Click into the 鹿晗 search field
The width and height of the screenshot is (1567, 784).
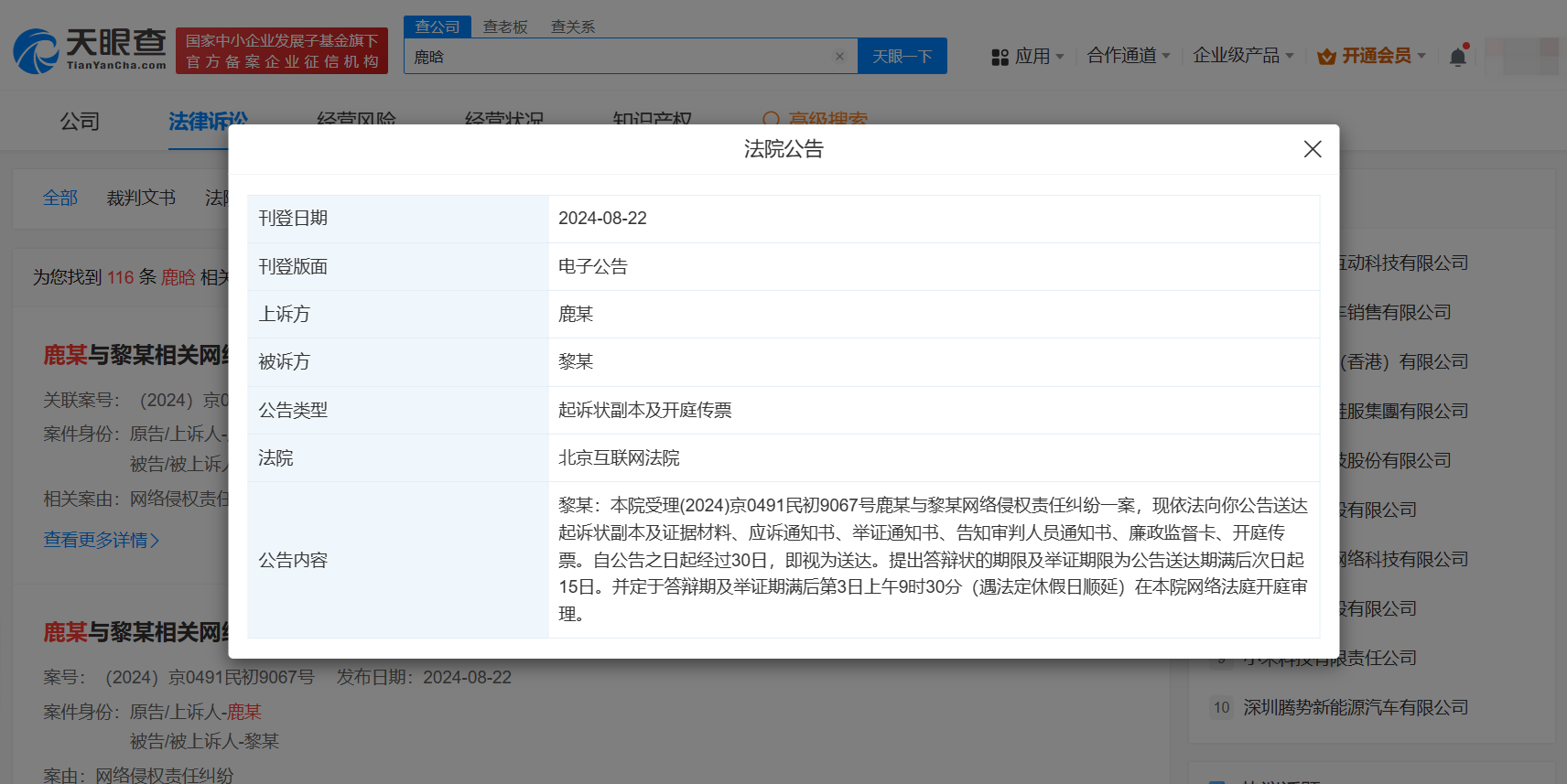point(622,57)
